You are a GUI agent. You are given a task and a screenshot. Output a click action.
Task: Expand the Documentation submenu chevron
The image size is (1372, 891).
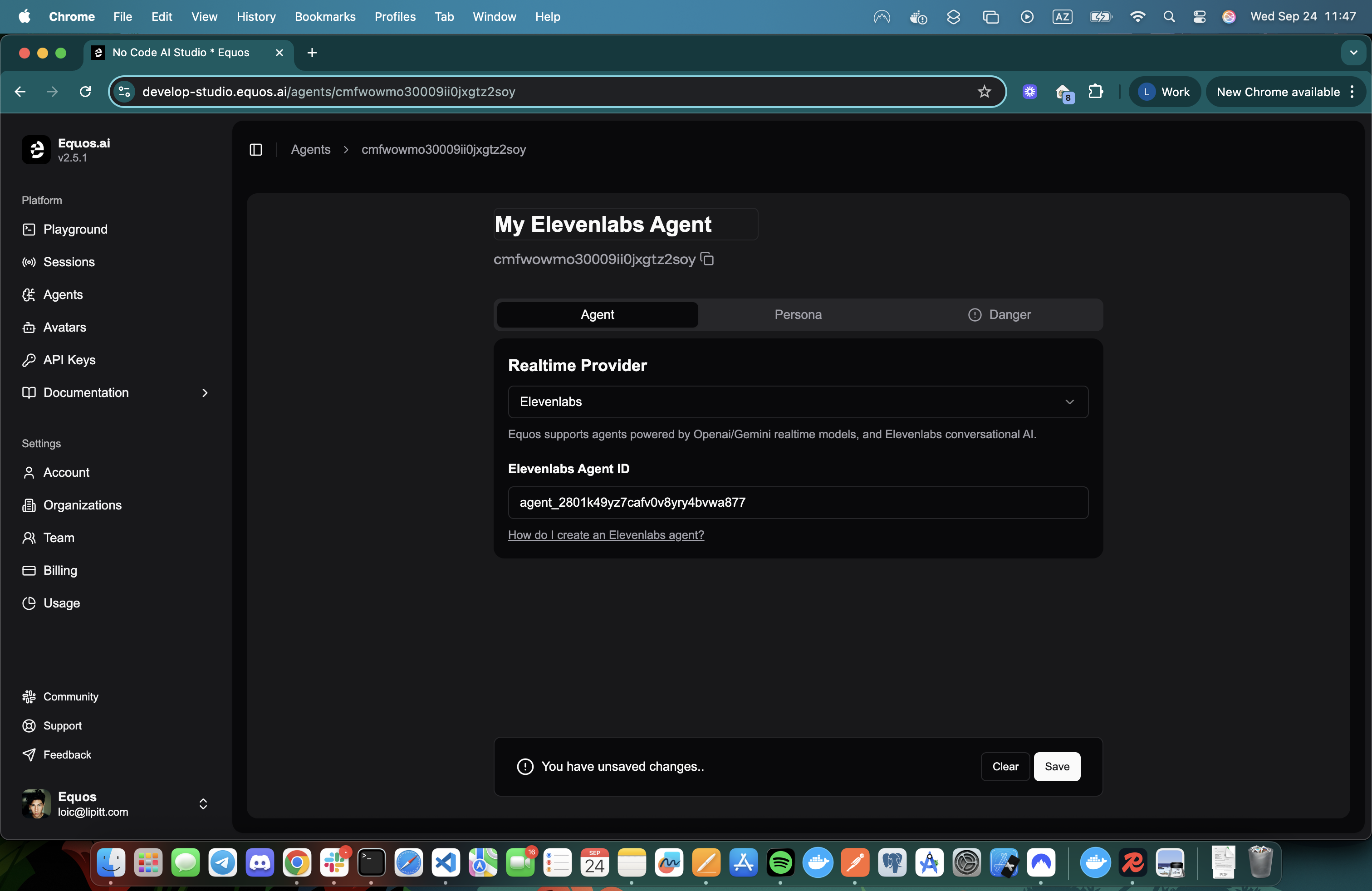point(205,393)
